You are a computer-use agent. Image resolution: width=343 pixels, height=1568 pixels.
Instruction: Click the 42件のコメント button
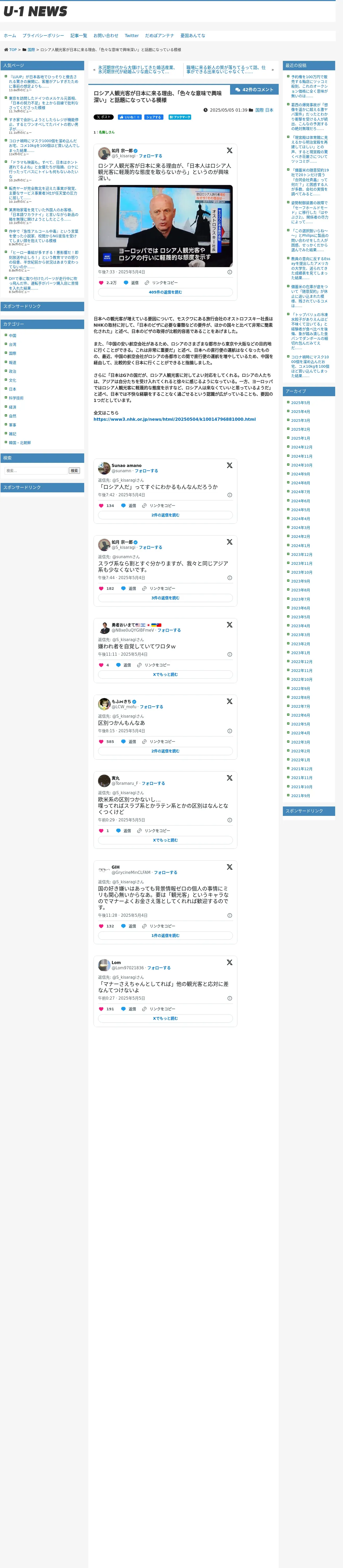point(254,89)
